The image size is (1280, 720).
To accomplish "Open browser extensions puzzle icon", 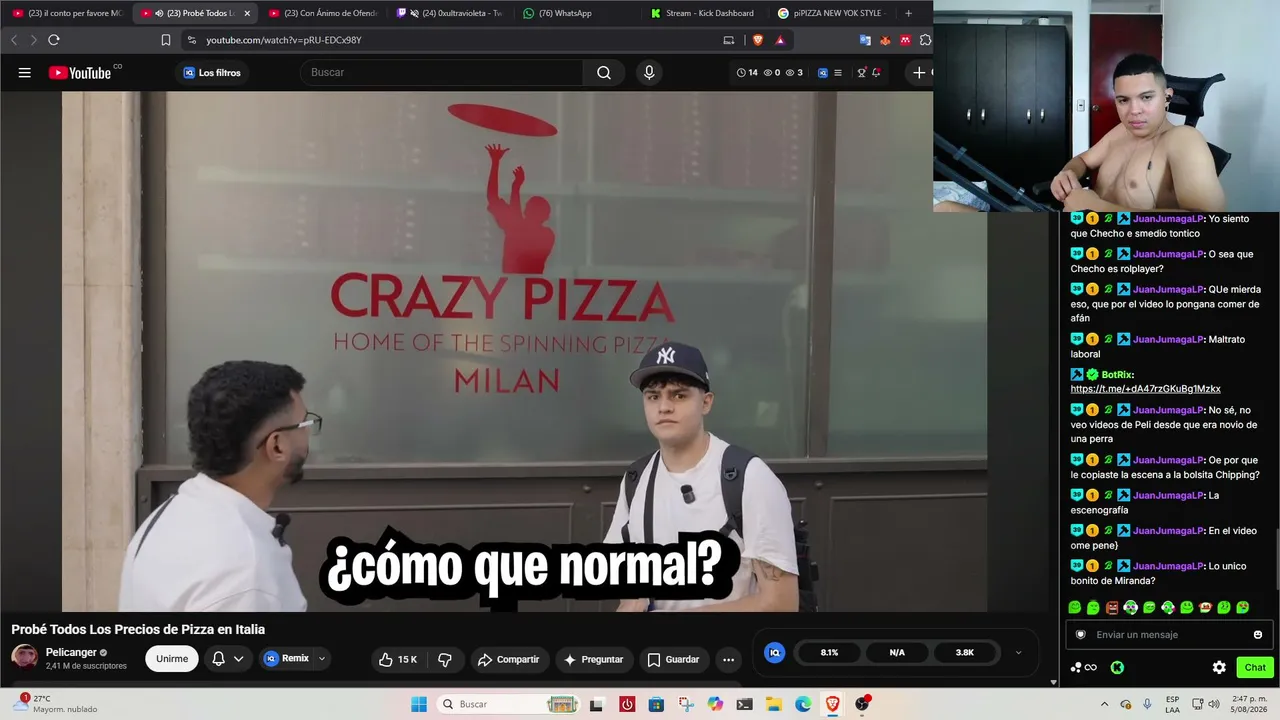I will (925, 40).
